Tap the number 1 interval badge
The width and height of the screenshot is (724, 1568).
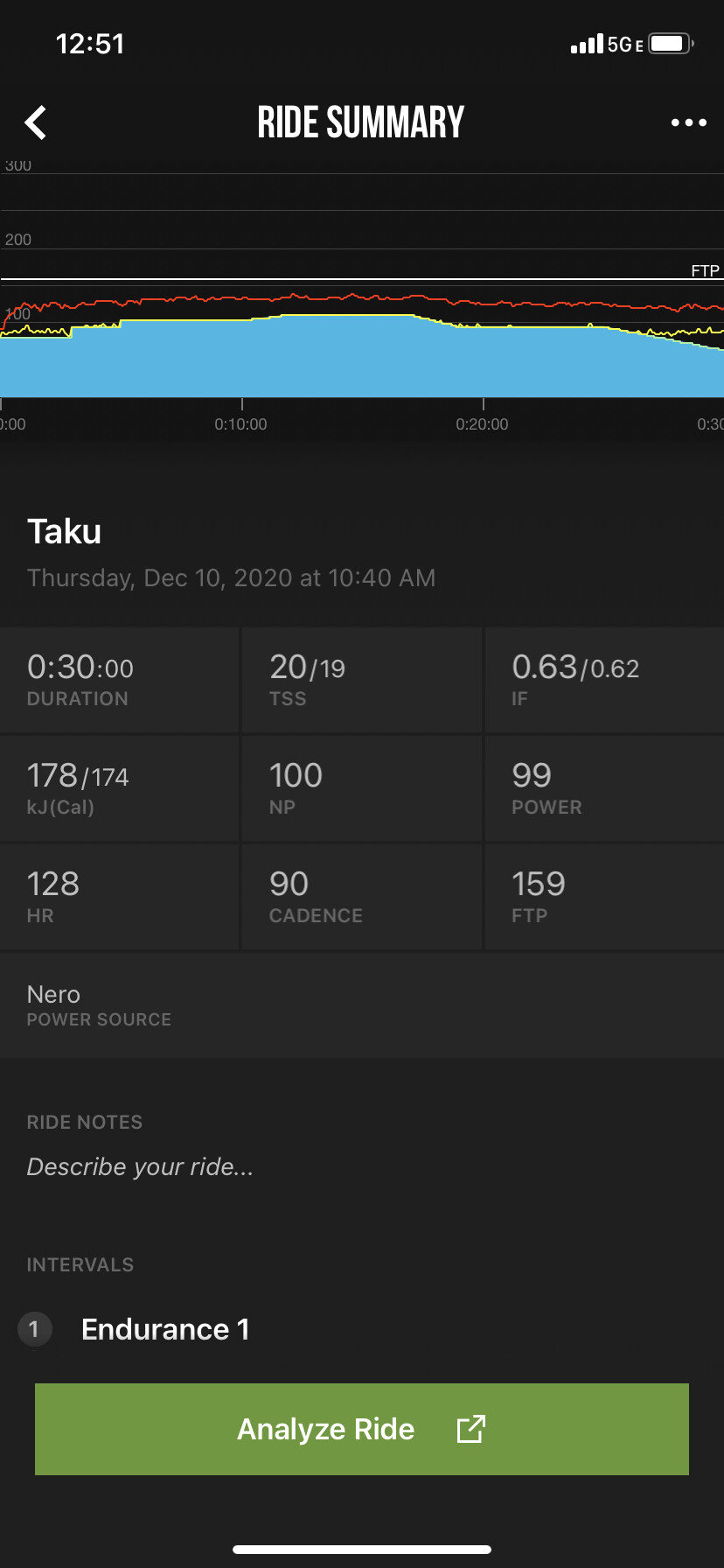(x=34, y=1330)
